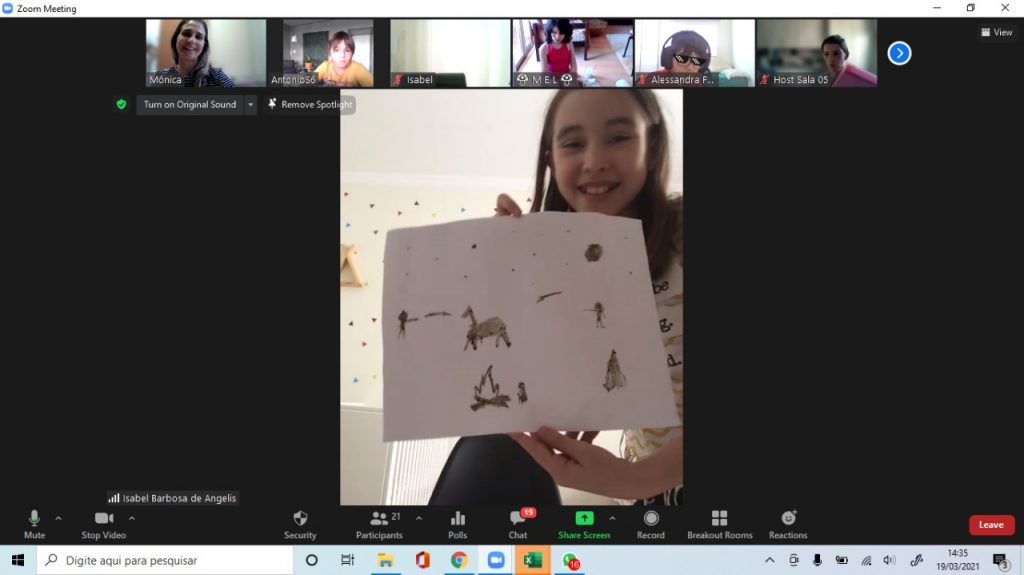Open the battery status icon
The image size is (1024, 575).
[x=841, y=561]
